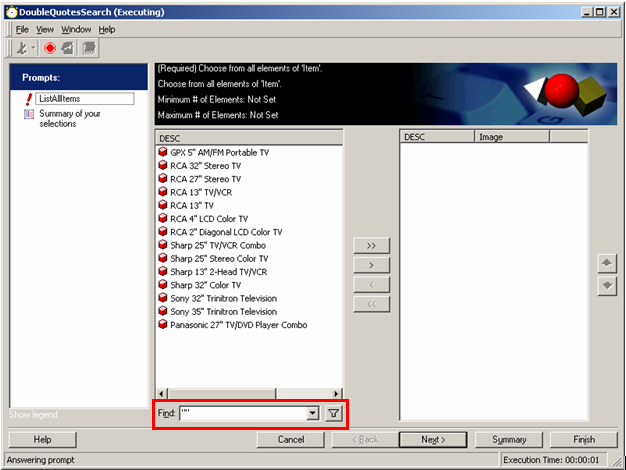
Task: Select Sharp 25" Stereo Color TV
Action: (x=219, y=258)
